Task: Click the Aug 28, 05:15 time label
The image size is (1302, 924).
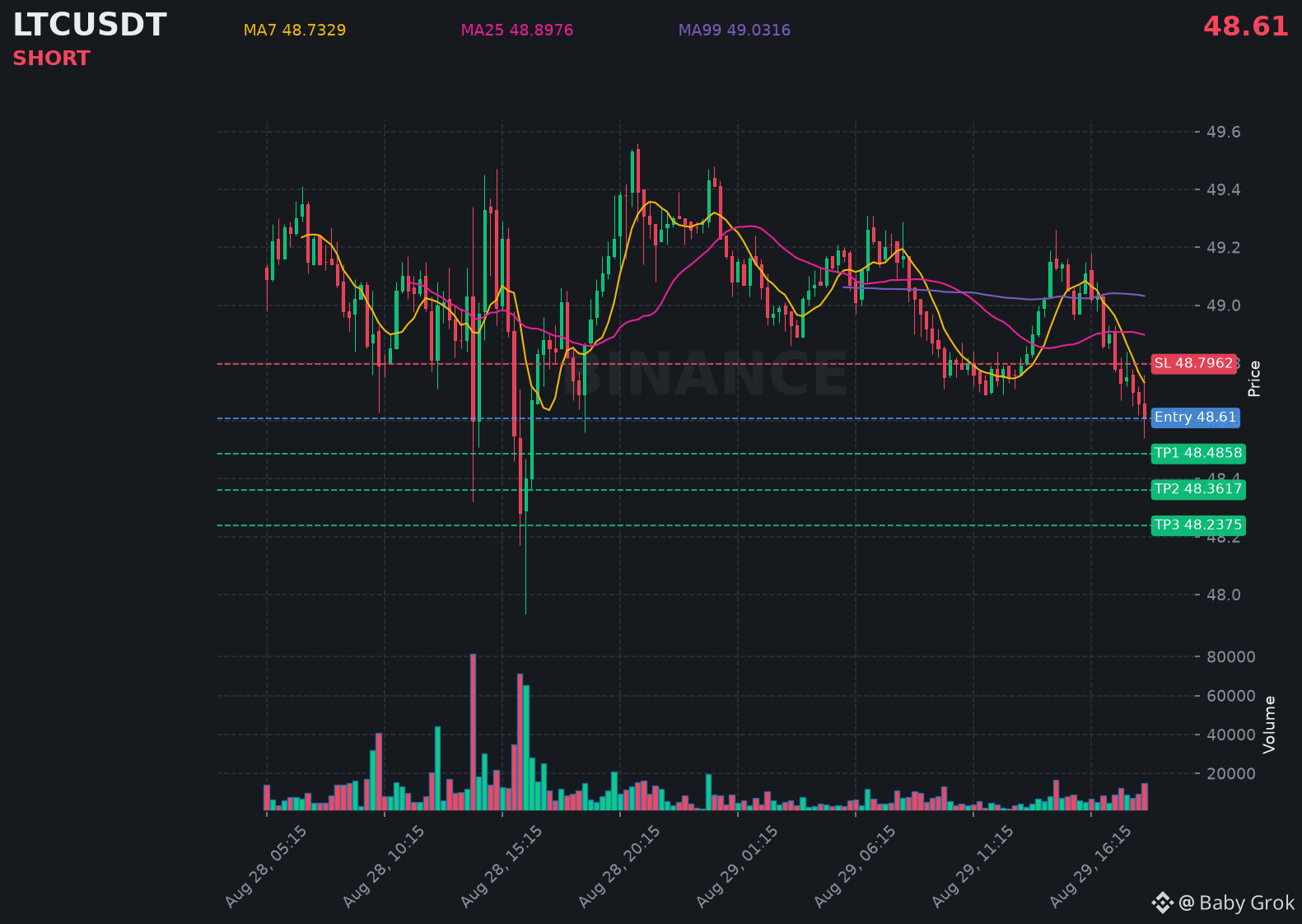Action: click(x=266, y=866)
